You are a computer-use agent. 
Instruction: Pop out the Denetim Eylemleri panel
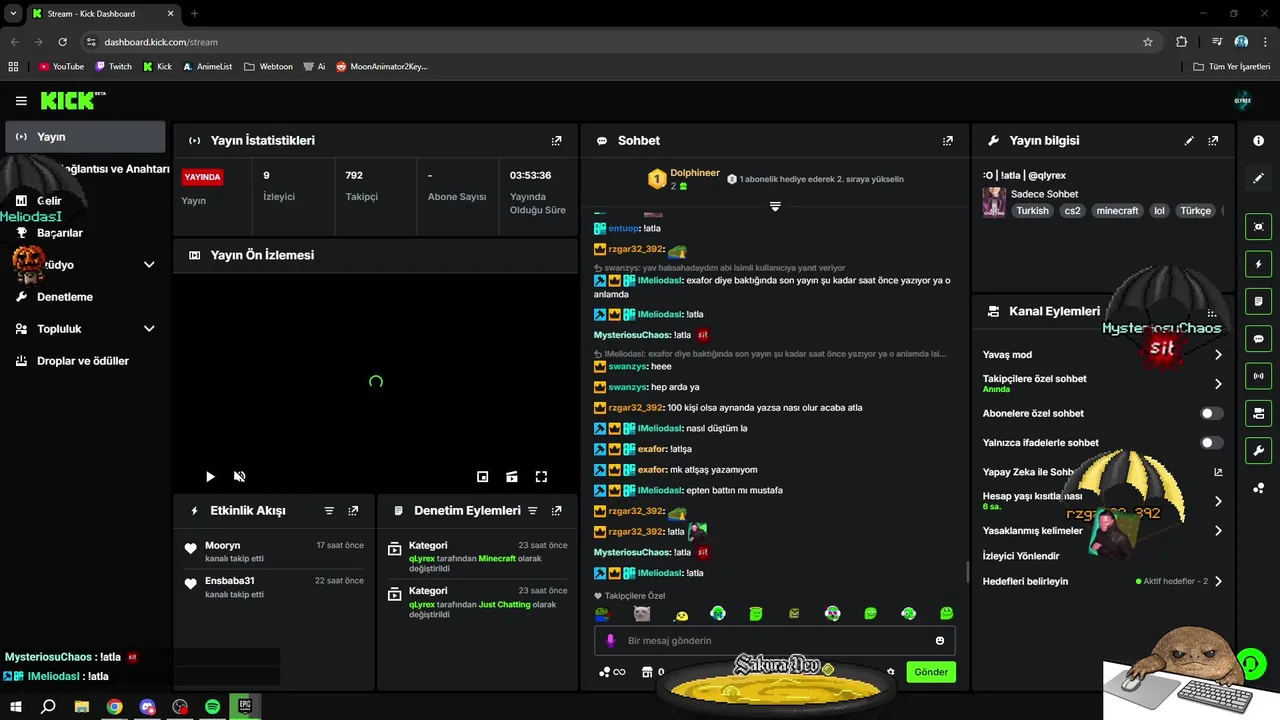(557, 511)
